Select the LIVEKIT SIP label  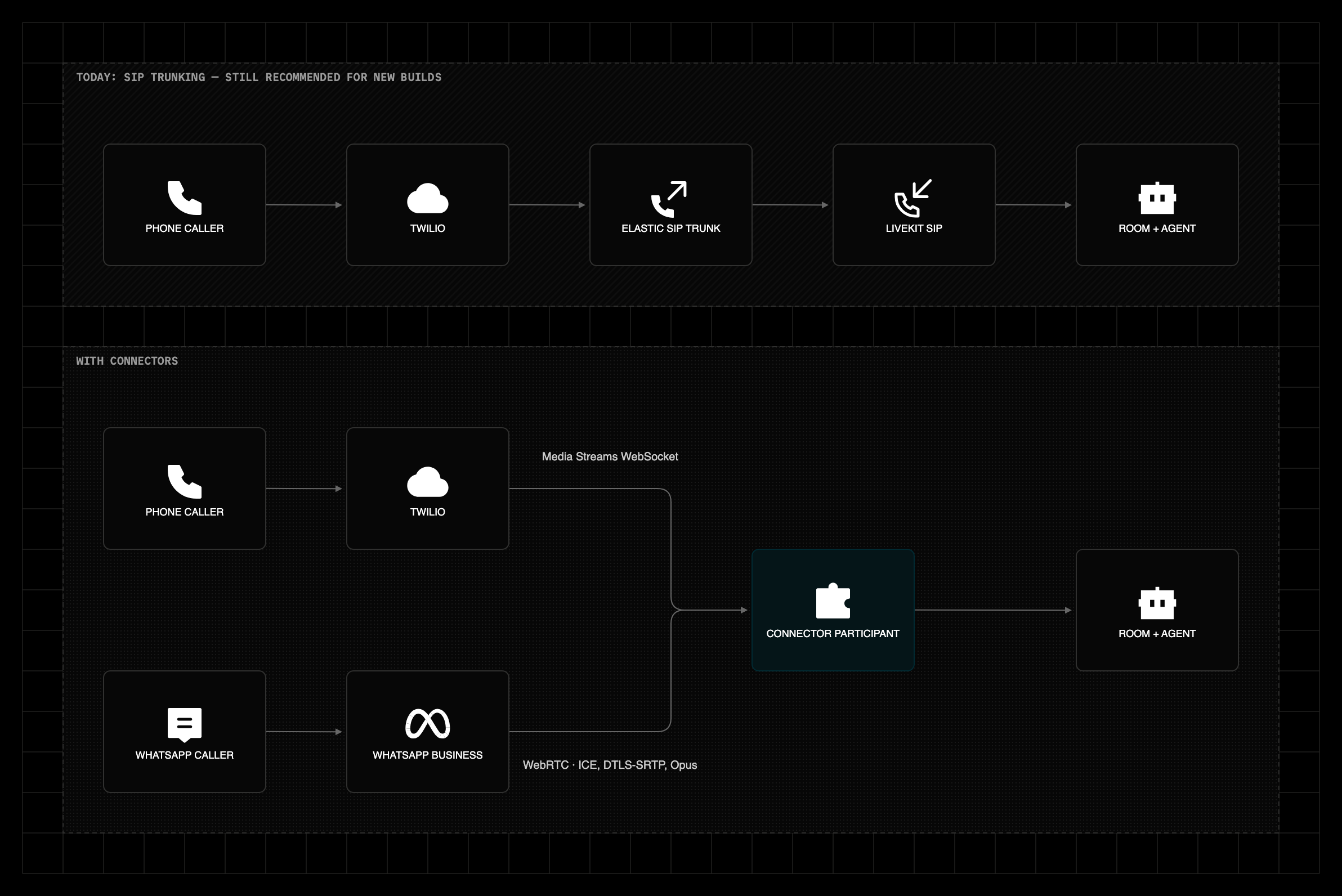pos(914,228)
